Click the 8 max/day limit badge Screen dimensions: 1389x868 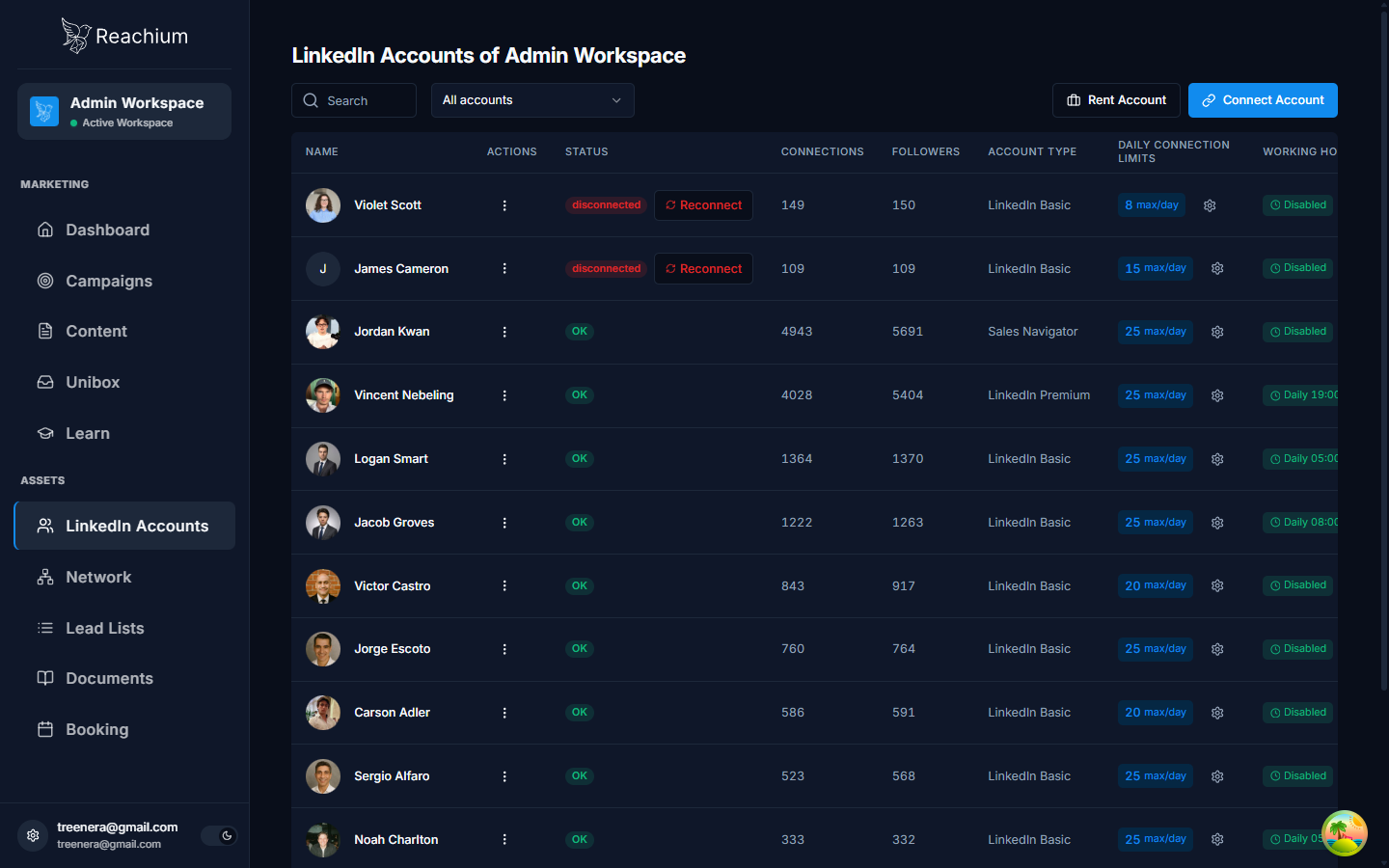point(1152,205)
